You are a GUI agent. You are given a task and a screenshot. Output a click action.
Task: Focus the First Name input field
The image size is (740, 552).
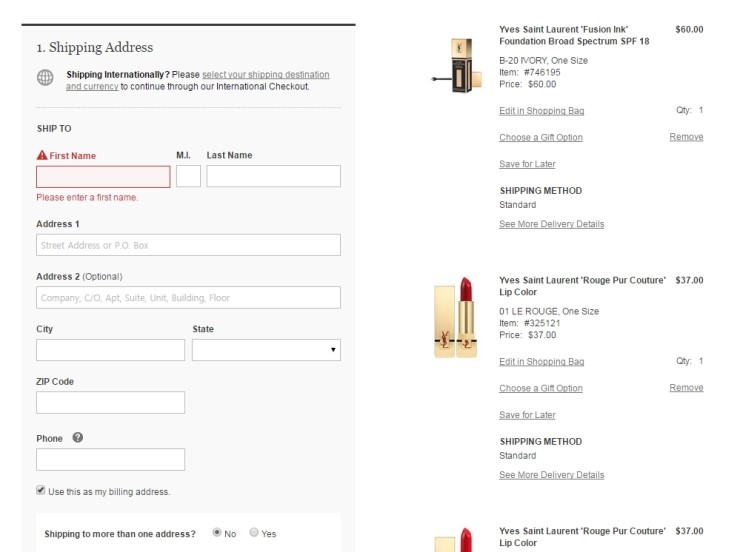click(103, 176)
